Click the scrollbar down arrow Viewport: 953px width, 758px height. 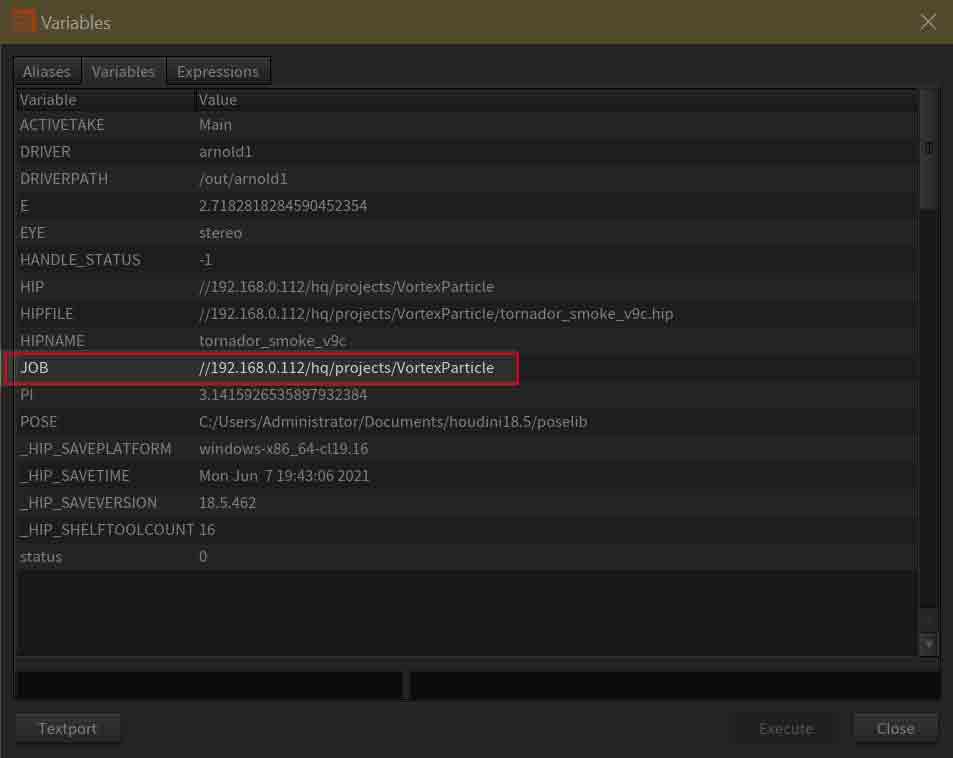[x=928, y=645]
